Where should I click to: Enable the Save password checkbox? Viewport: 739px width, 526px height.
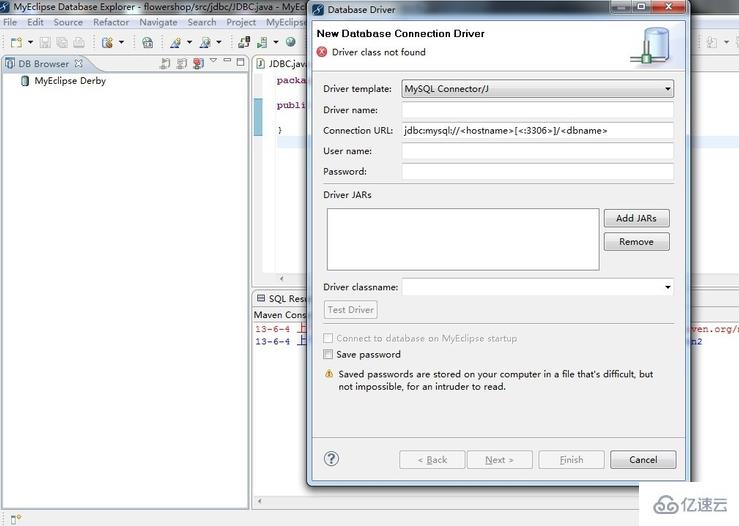(x=328, y=354)
